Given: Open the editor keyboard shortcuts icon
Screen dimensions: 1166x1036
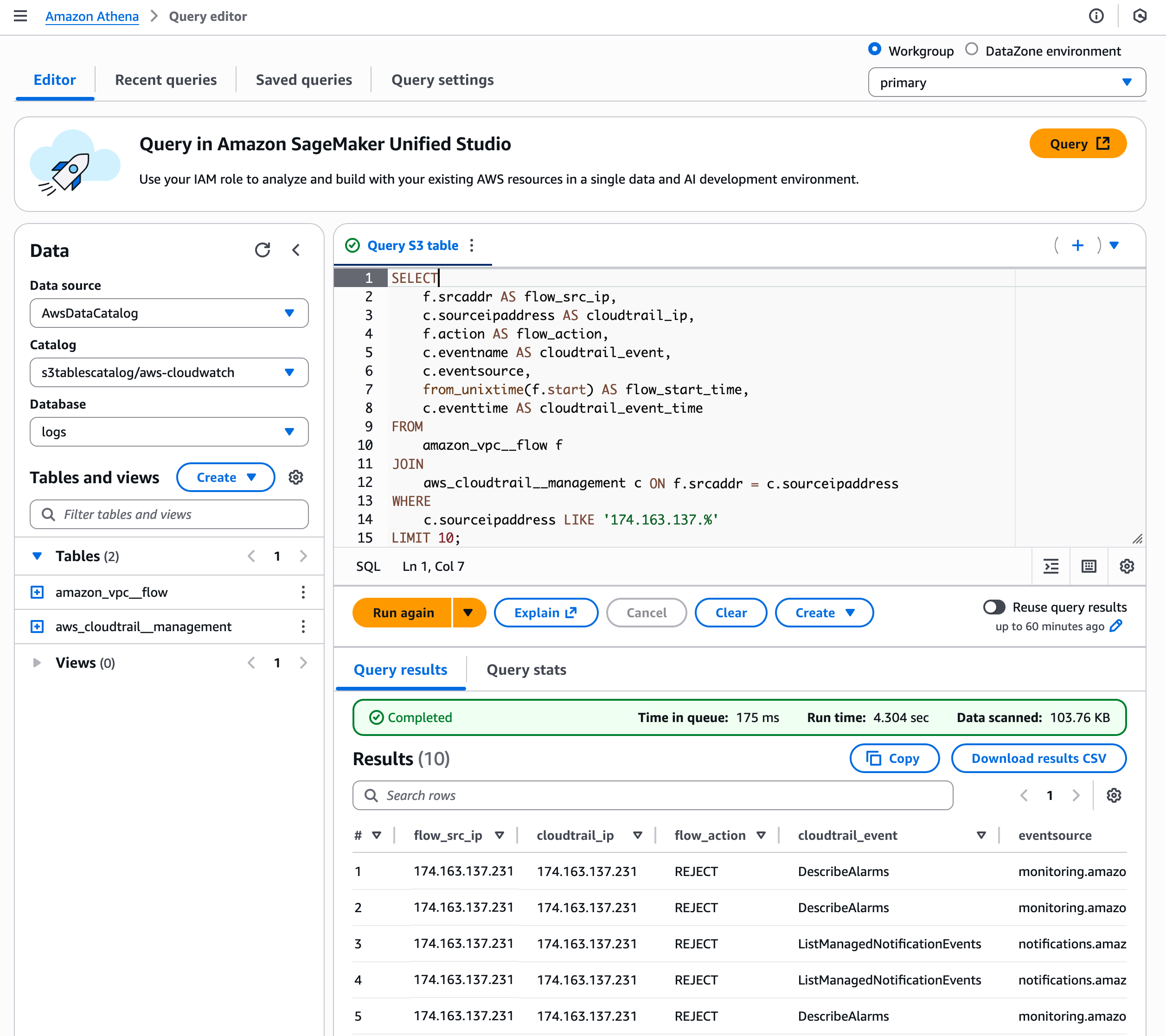Looking at the screenshot, I should [1089, 566].
